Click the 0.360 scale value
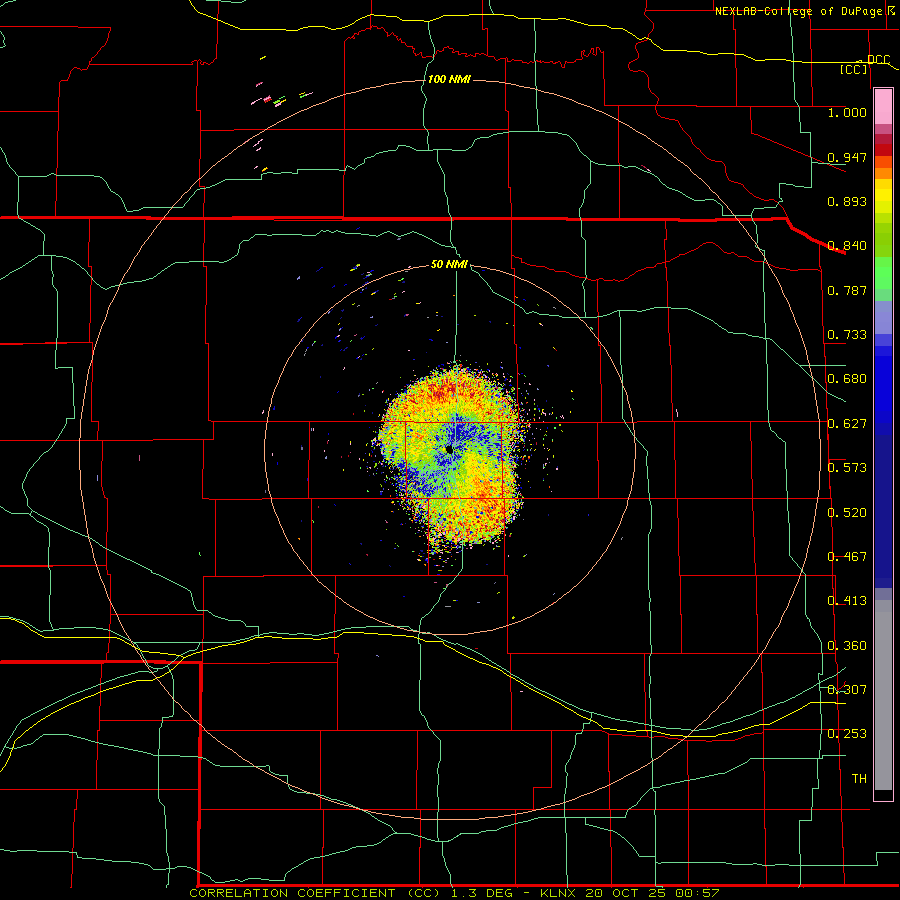This screenshot has height=900, width=900. pos(847,646)
